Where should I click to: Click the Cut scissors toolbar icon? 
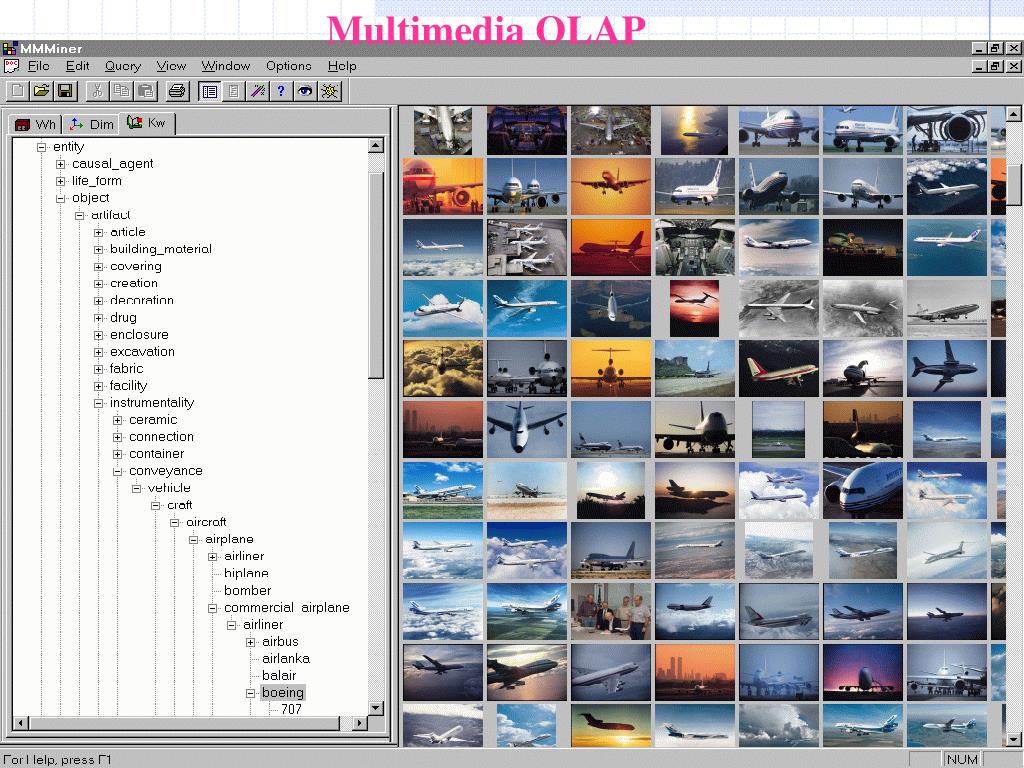click(97, 91)
